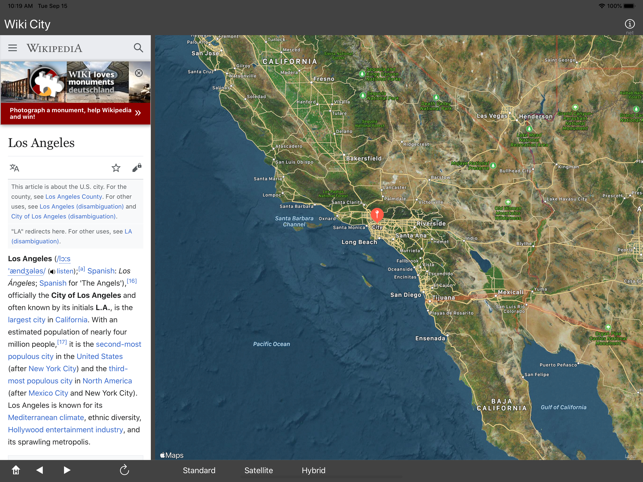643x482 pixels.
Task: Dismiss the Wiki loves monuments banner
Action: (139, 73)
